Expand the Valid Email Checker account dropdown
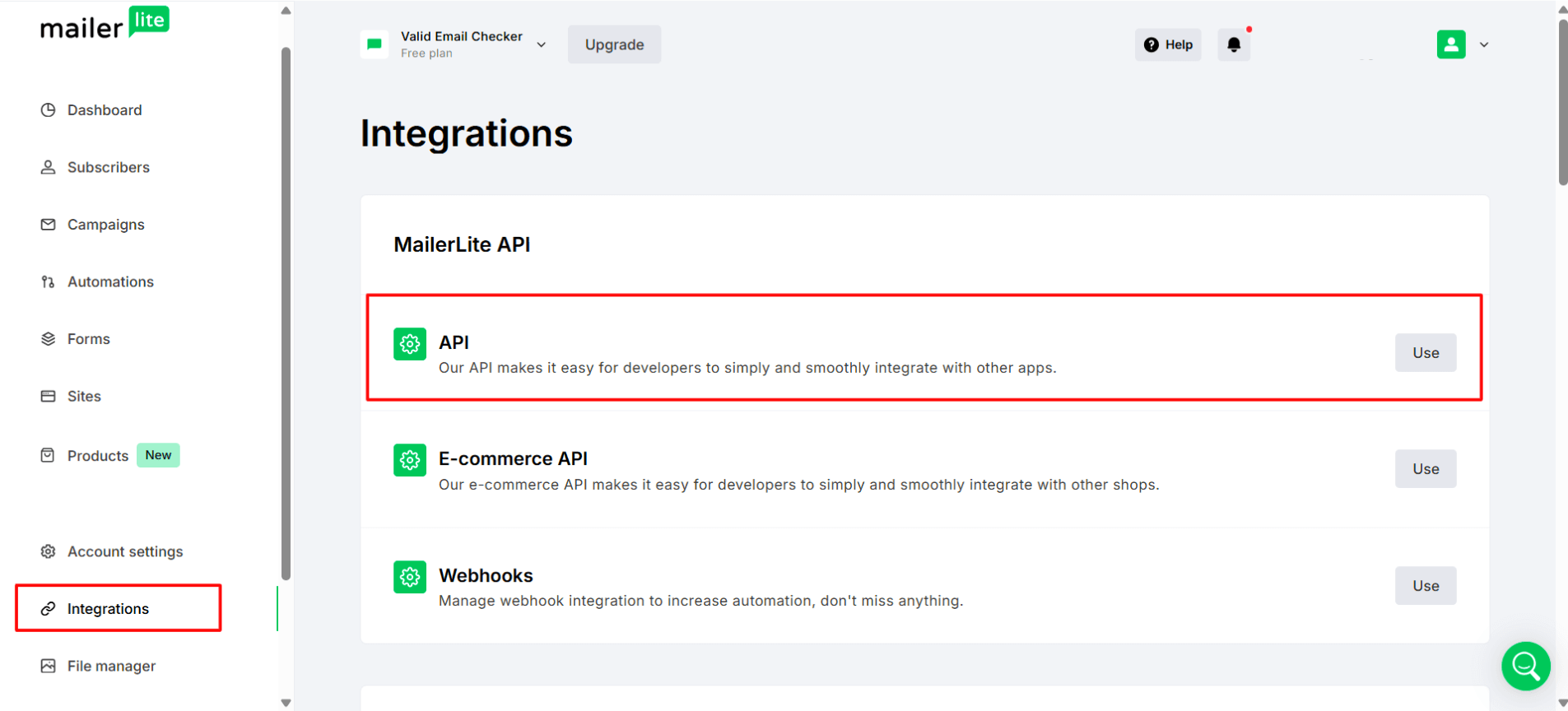This screenshot has height=711, width=1568. [x=541, y=44]
